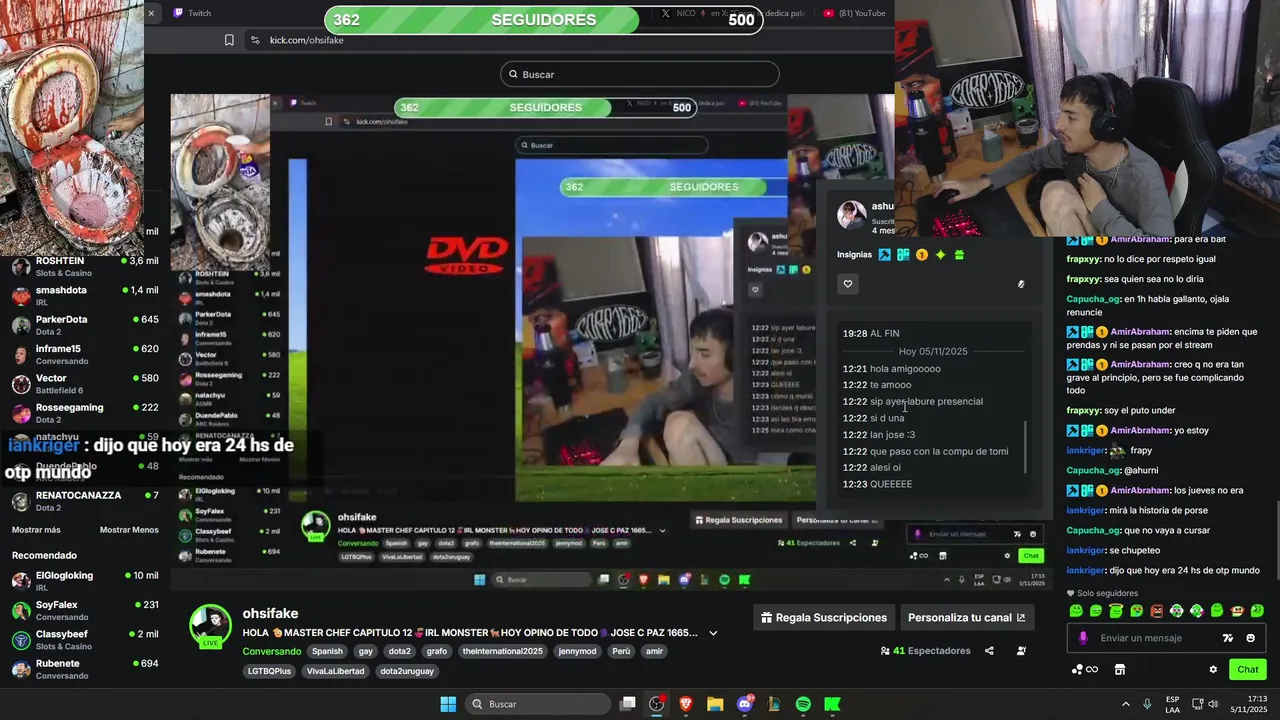
Task: Open Discord from the taskbar
Action: pyautogui.click(x=745, y=704)
